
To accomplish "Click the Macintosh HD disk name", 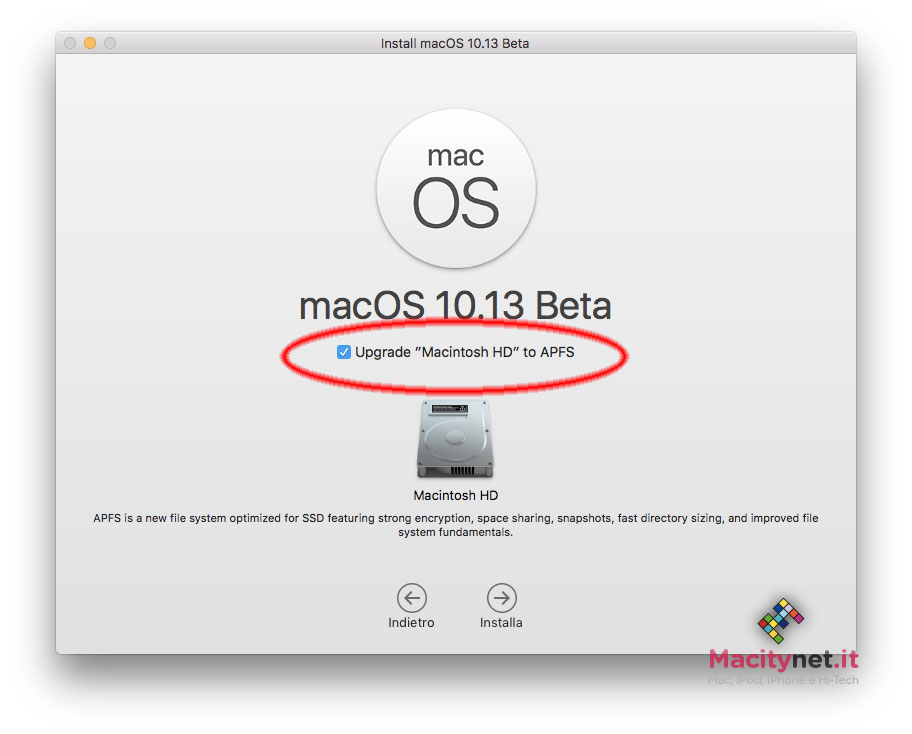I will [x=455, y=496].
